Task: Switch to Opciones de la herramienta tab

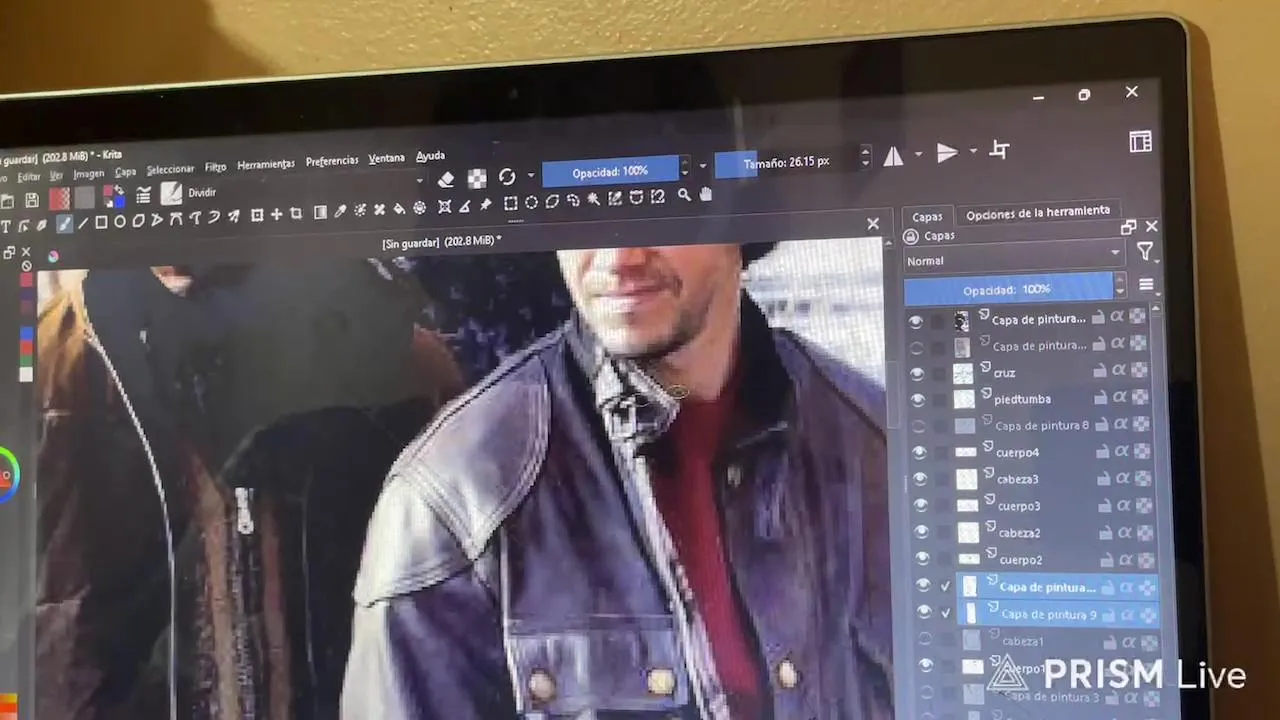Action: click(1038, 211)
